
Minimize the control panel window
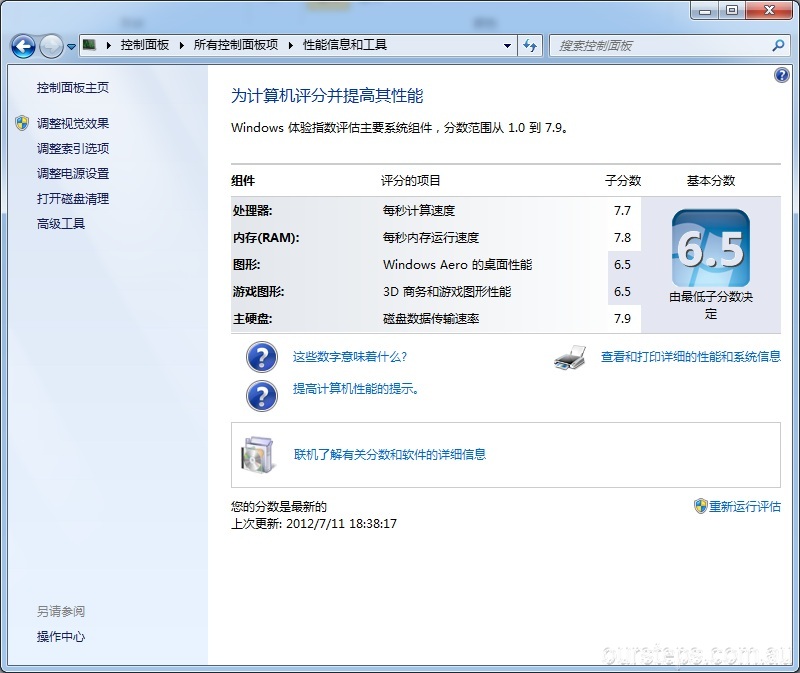(x=705, y=11)
